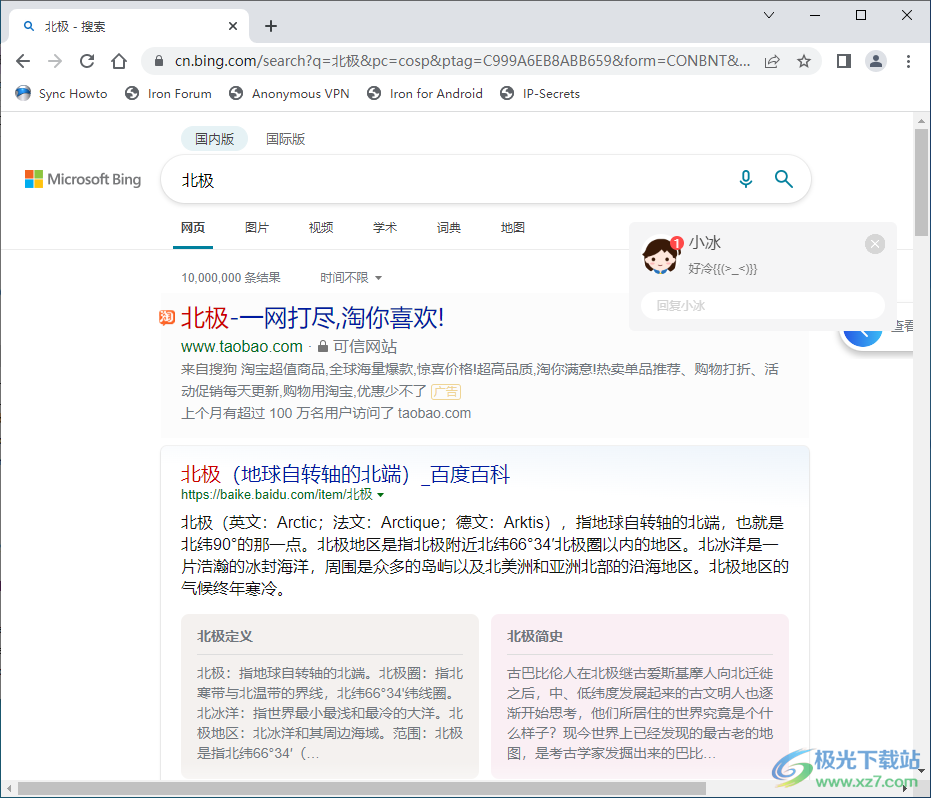
Task: Open the browser three-dot menu
Action: point(908,61)
